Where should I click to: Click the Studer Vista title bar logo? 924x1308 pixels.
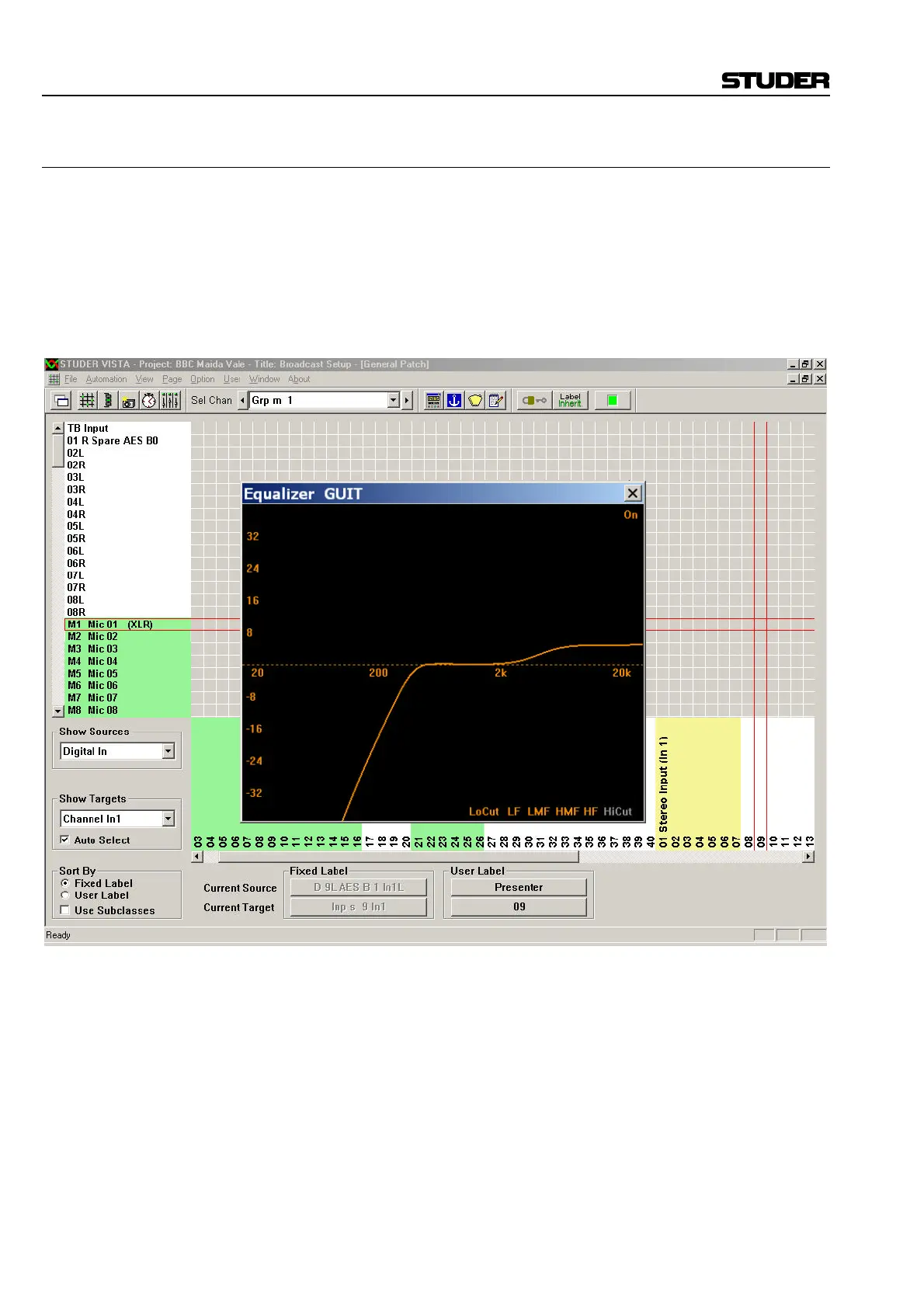[x=52, y=364]
